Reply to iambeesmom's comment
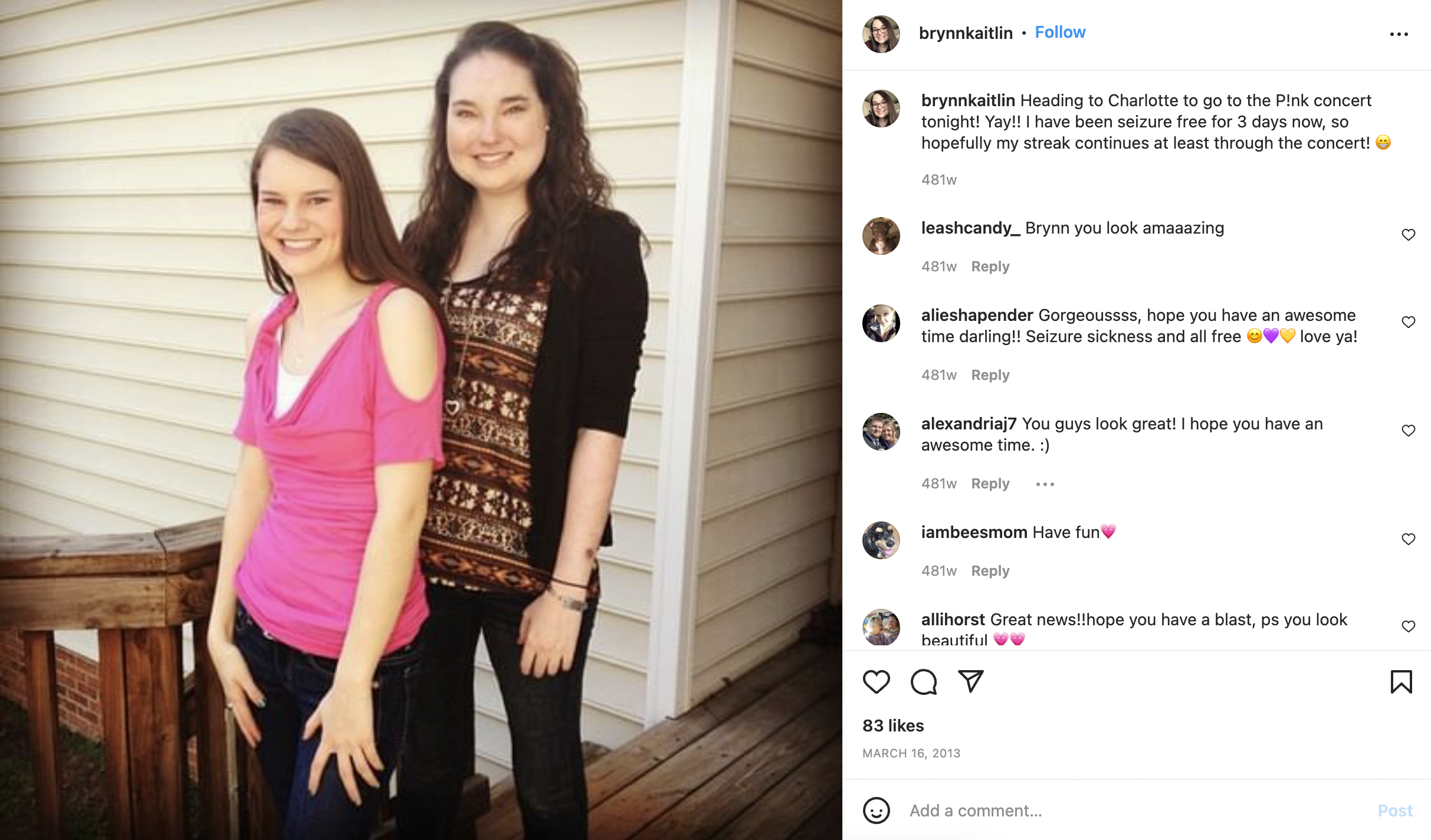This screenshot has height=840, width=1431. (990, 571)
